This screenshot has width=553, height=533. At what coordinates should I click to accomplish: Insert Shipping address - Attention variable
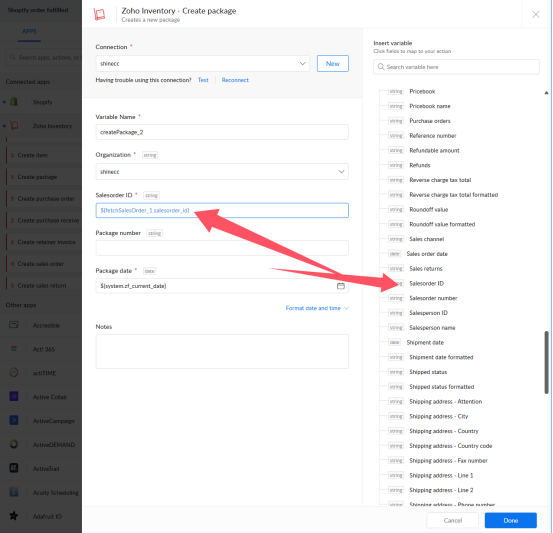point(445,402)
